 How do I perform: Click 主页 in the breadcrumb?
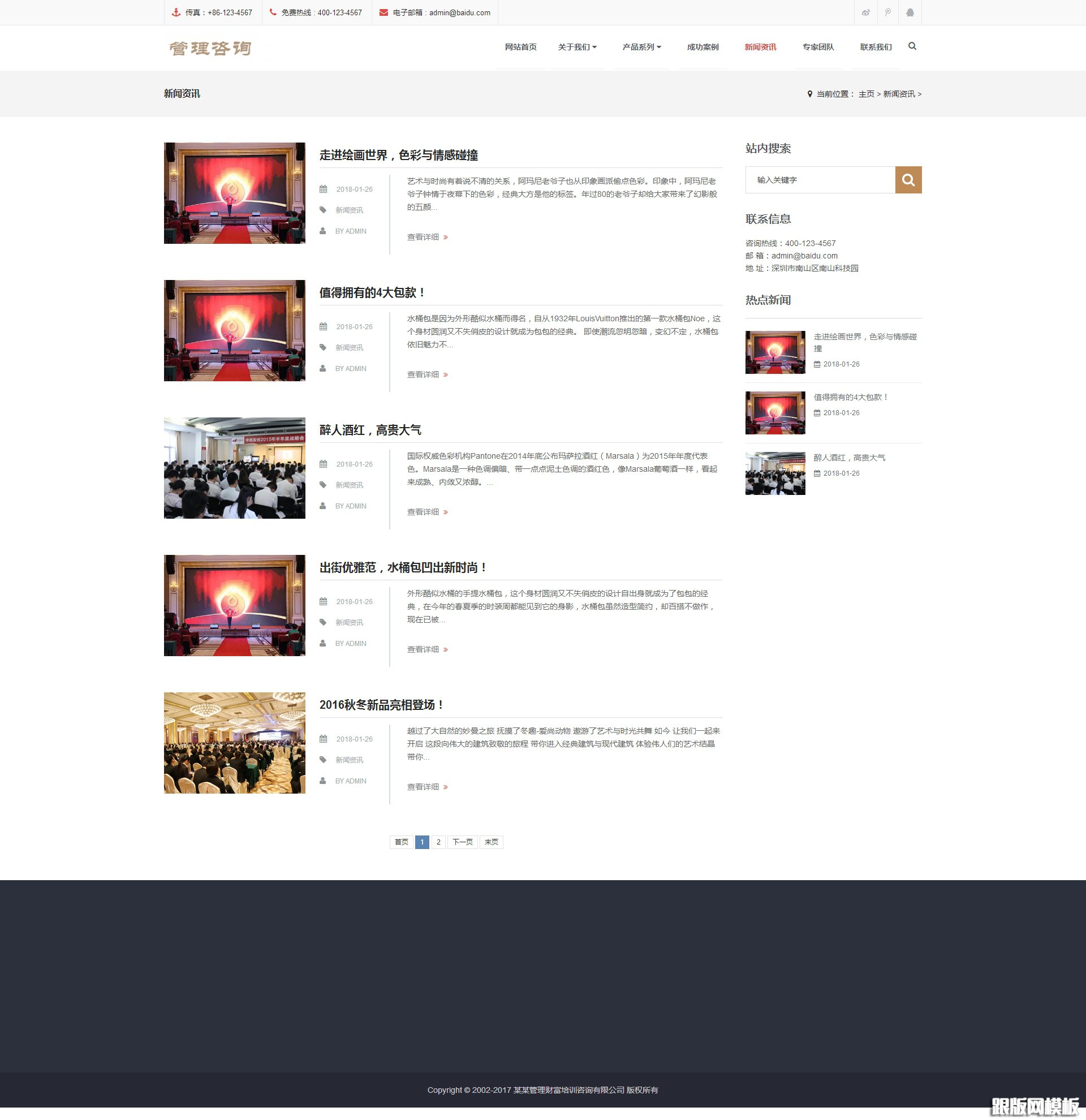(865, 94)
